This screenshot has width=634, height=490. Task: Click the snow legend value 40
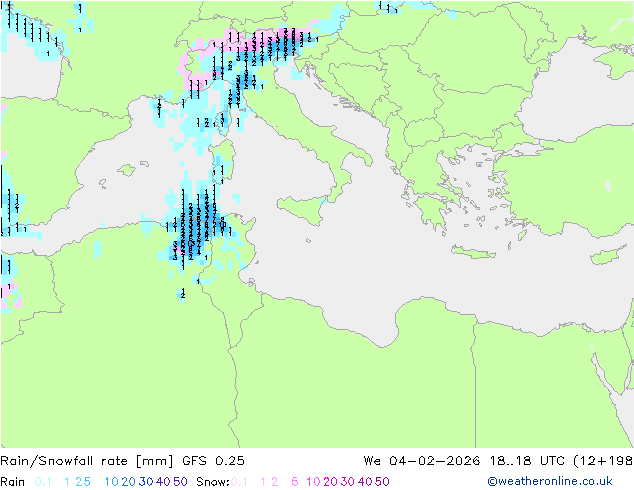[365, 482]
